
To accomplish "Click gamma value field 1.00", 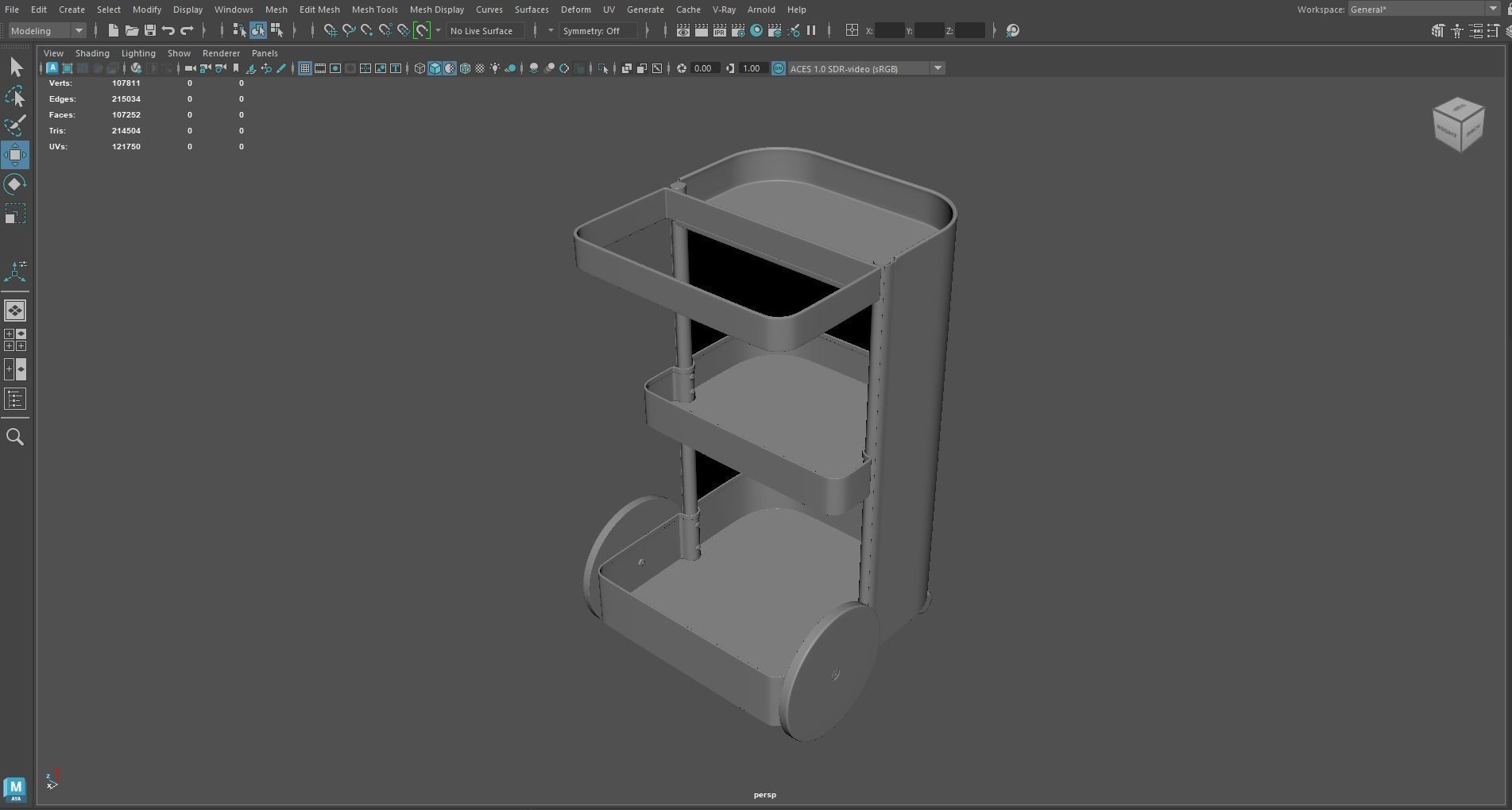I will click(x=752, y=68).
